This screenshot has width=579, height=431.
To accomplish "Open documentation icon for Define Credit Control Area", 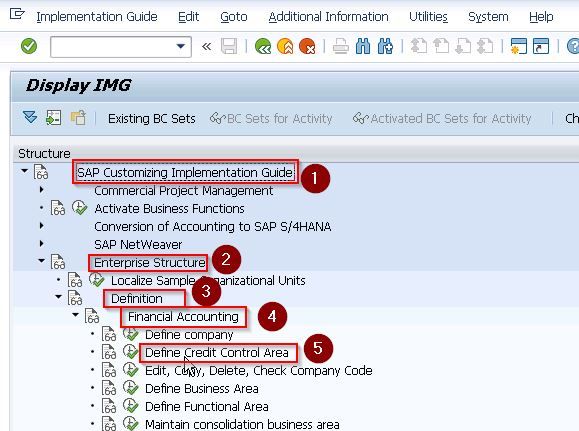I will pyautogui.click(x=109, y=352).
